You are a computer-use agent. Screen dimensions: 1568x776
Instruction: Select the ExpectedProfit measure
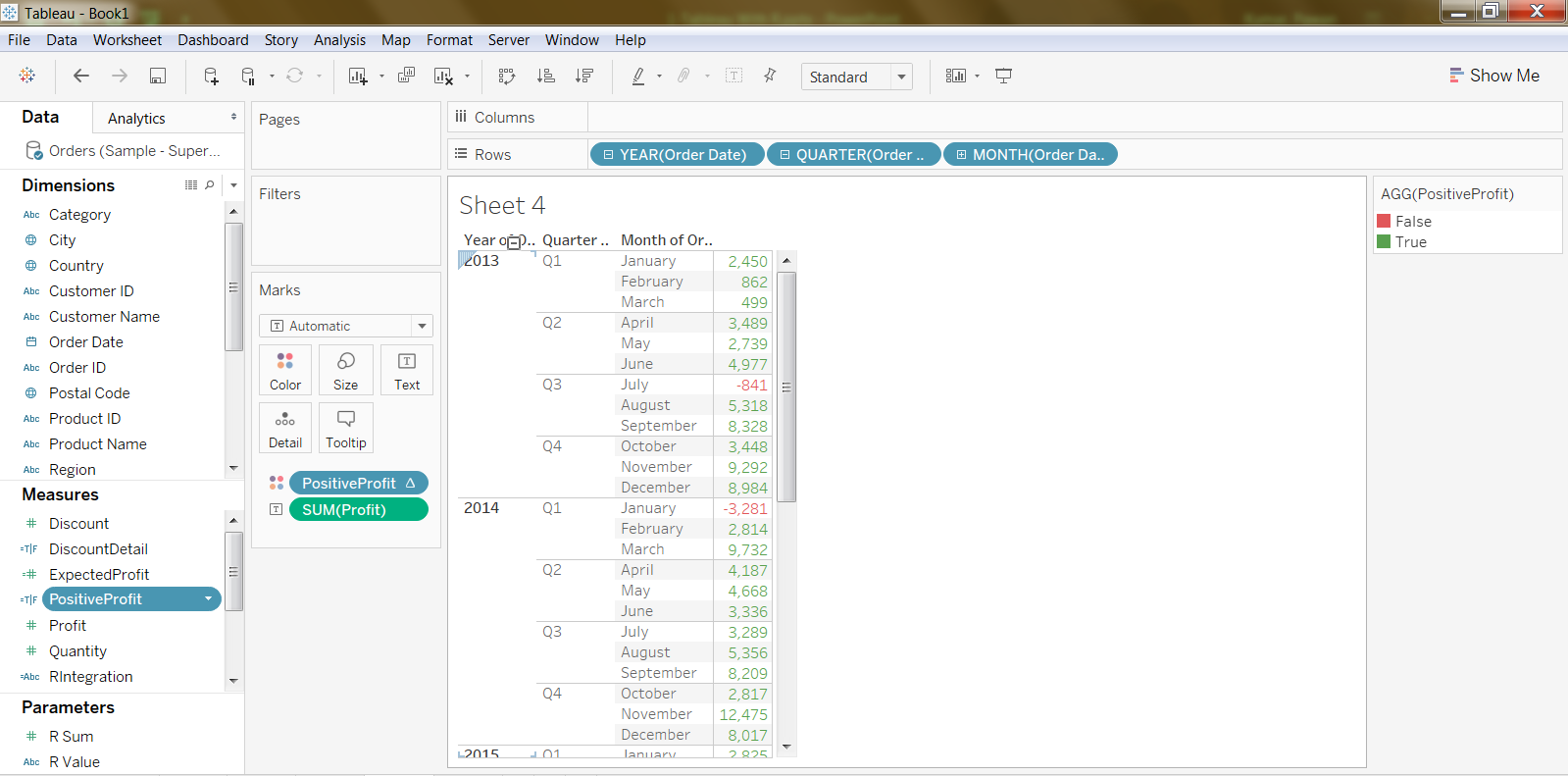pos(99,575)
